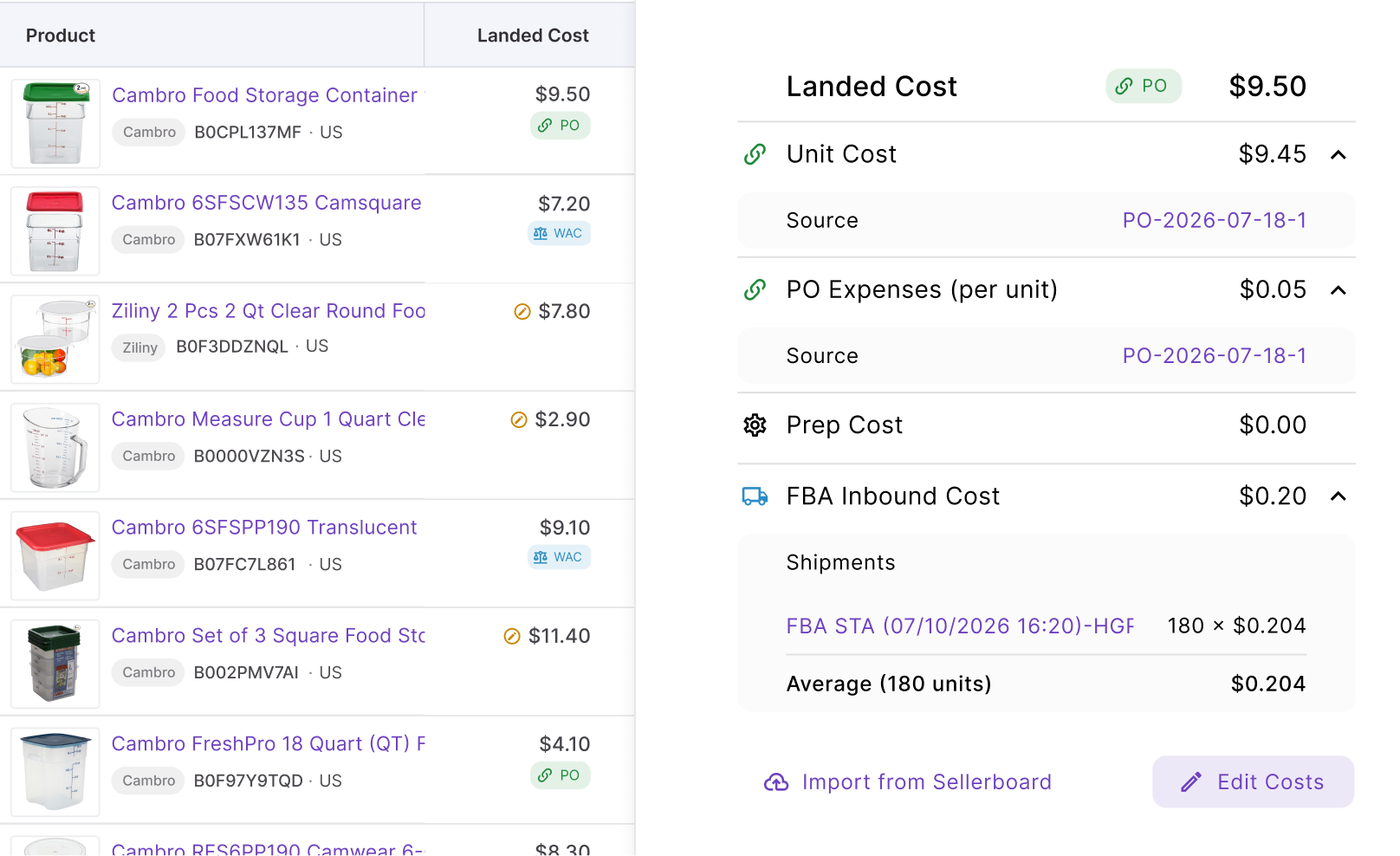Click the Average (180 units) row
The image size is (1400, 856).
click(x=1046, y=684)
